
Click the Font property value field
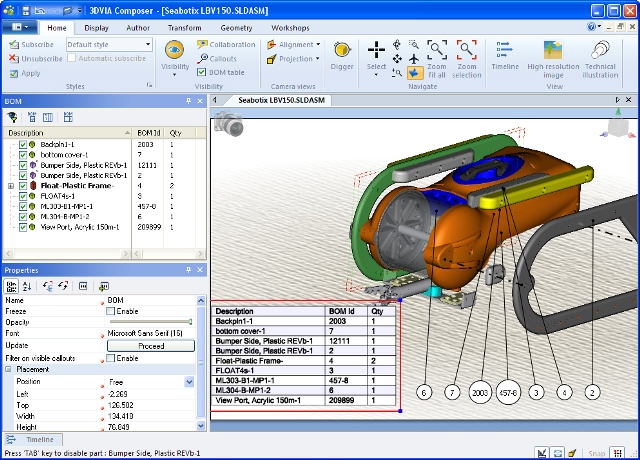150,333
